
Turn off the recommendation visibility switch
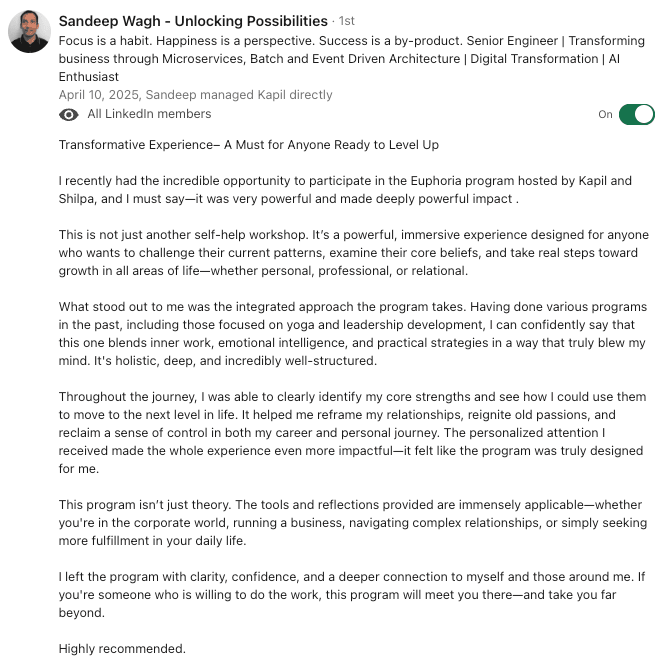(636, 114)
